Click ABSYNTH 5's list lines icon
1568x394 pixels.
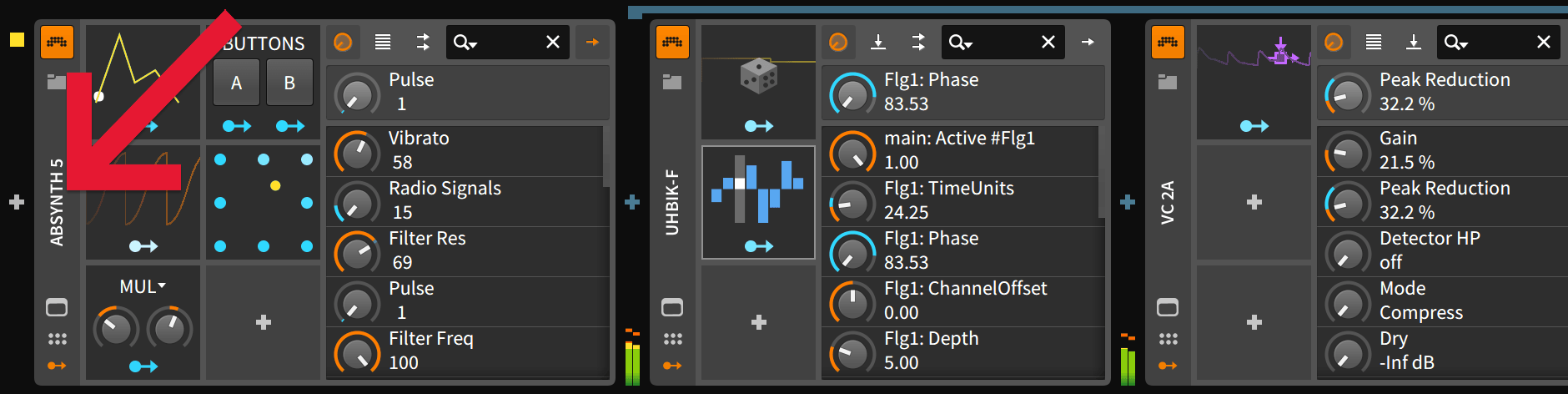(383, 42)
